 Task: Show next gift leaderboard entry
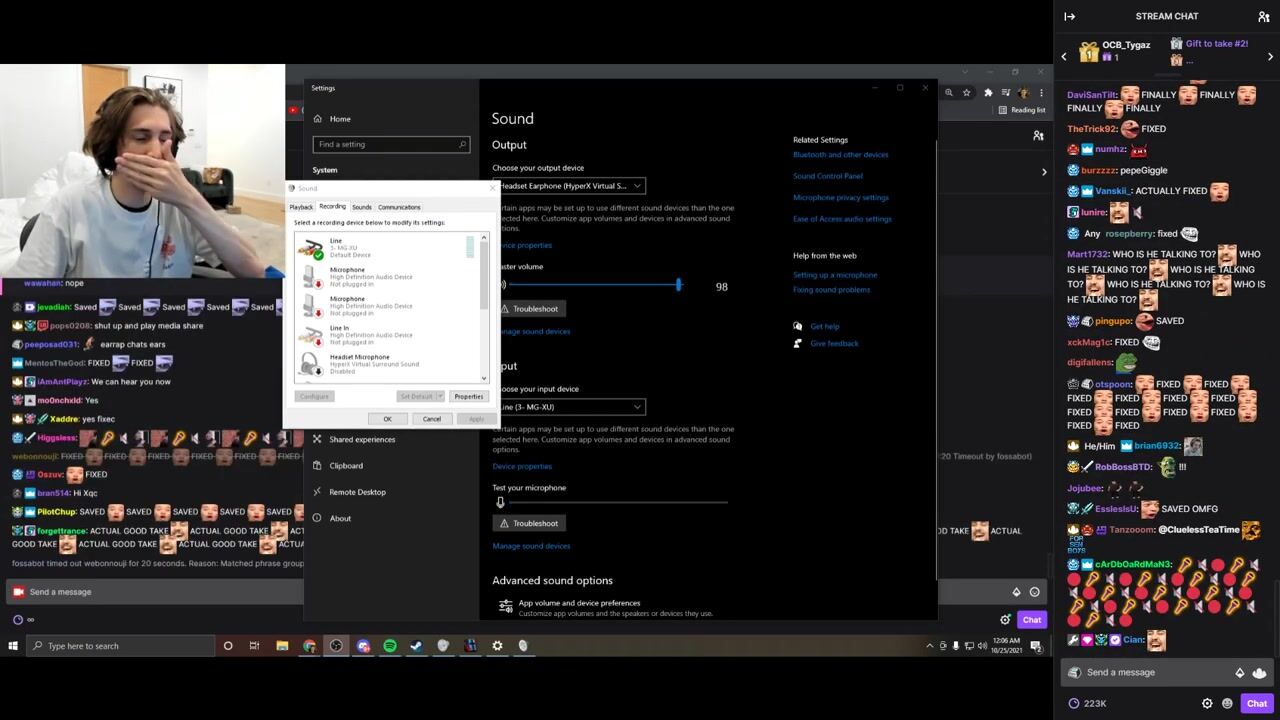(1270, 56)
